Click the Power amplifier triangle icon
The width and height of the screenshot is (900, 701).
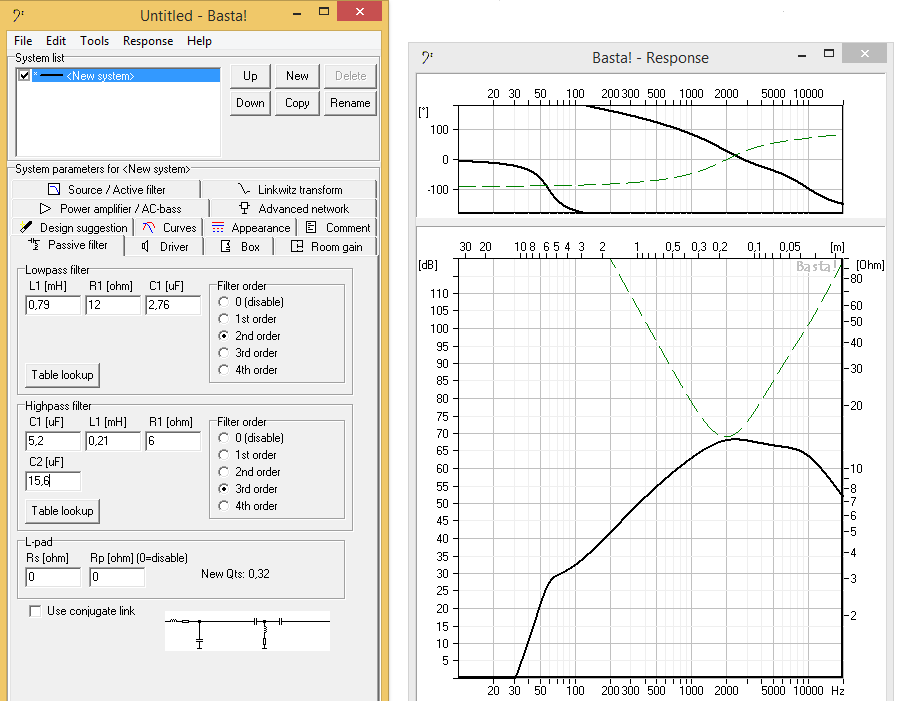[x=45, y=208]
